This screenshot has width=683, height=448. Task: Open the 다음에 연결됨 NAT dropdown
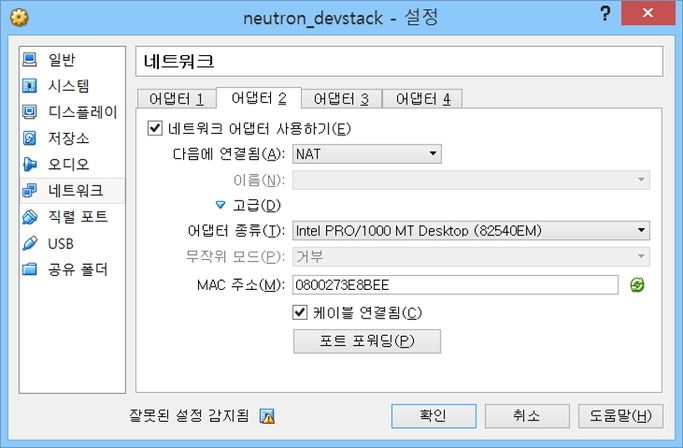(x=367, y=154)
